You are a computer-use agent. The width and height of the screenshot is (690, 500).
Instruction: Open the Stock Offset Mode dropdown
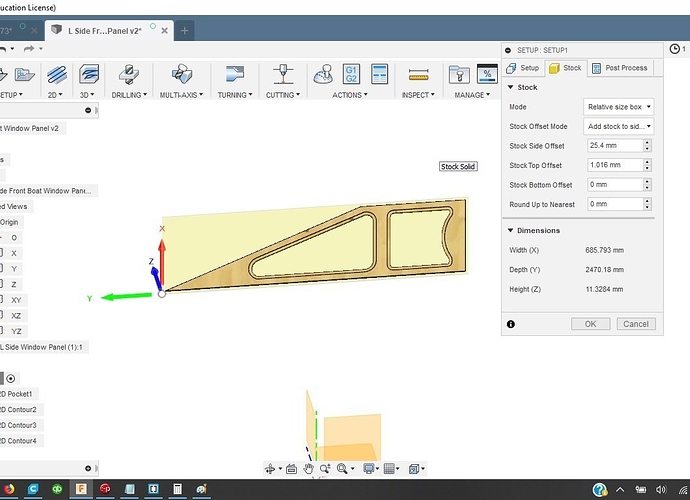[x=618, y=126]
